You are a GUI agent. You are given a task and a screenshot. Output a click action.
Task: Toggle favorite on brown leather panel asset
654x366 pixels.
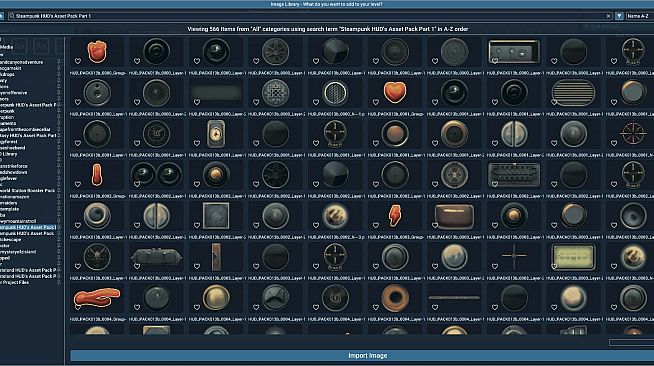pyautogui.click(x=435, y=225)
